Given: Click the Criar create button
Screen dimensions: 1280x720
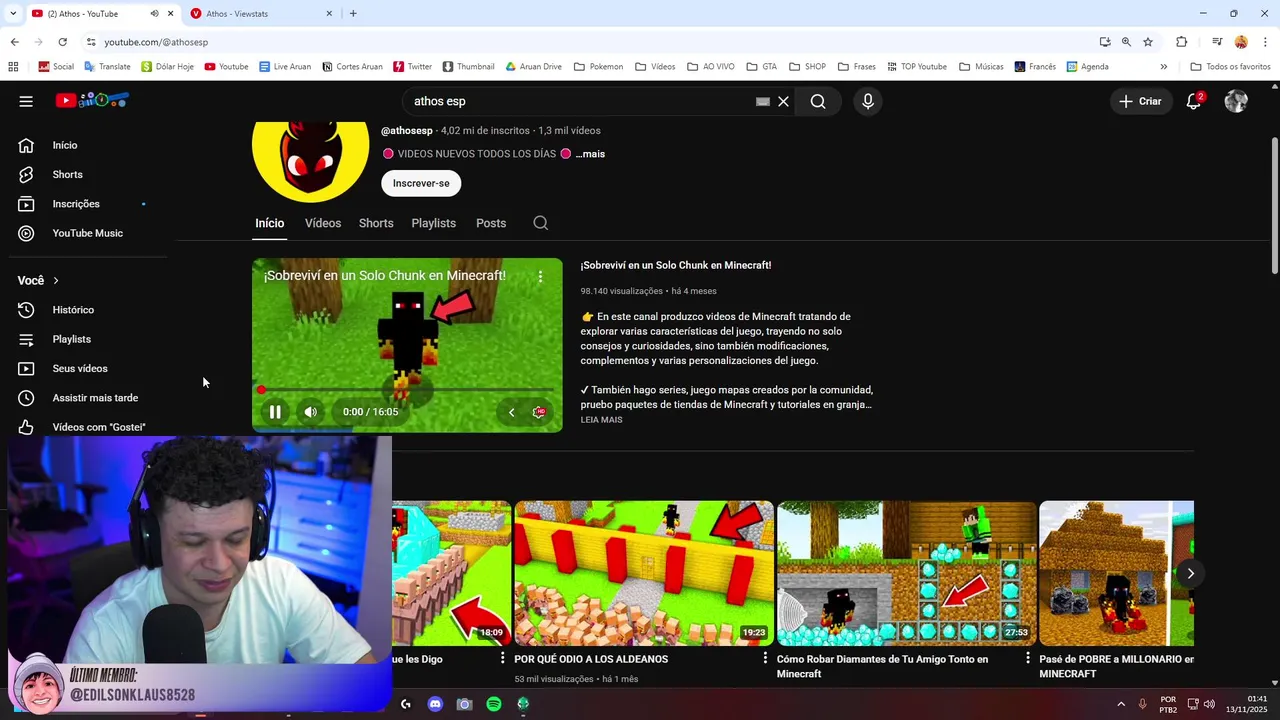Looking at the screenshot, I should 1140,101.
